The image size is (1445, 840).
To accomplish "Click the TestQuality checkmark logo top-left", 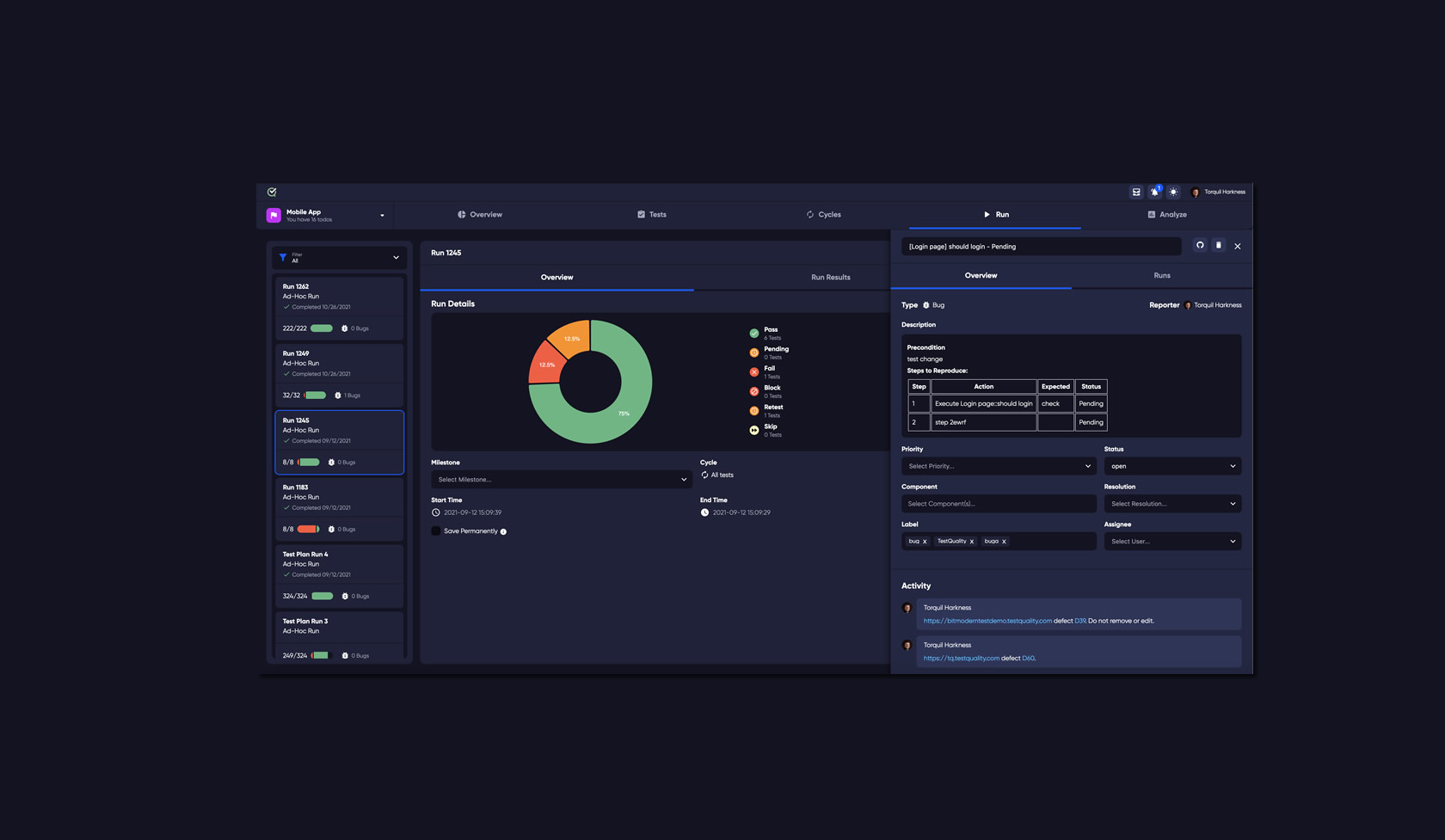I will coord(272,192).
